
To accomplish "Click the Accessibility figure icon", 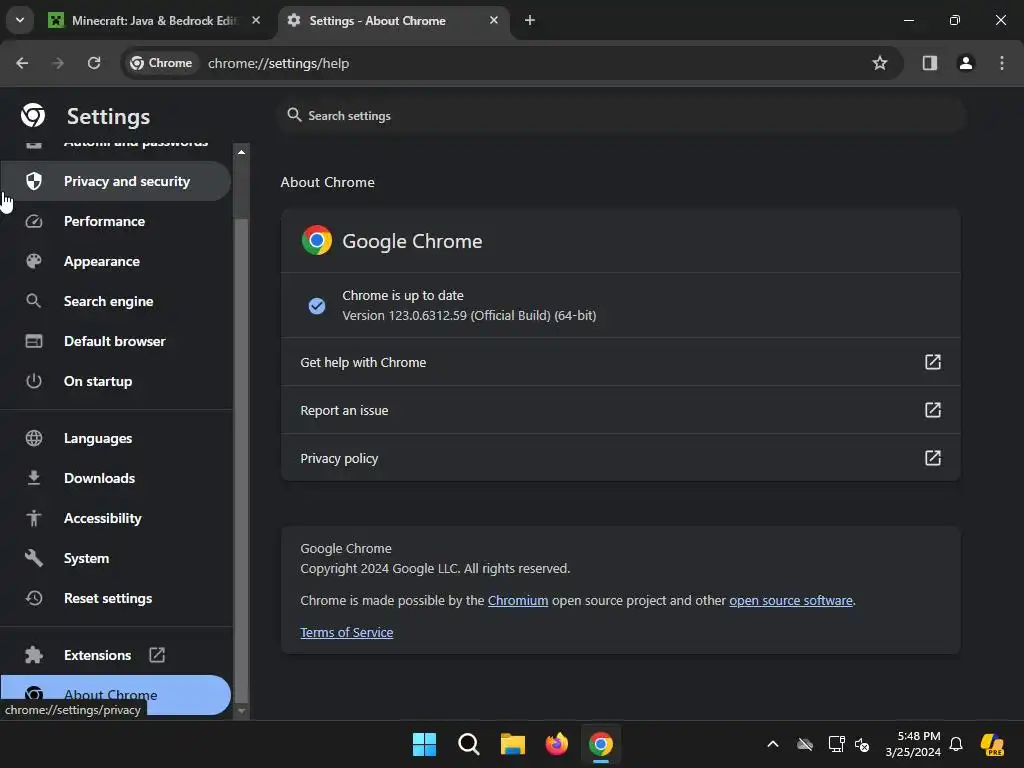I will pos(34,518).
